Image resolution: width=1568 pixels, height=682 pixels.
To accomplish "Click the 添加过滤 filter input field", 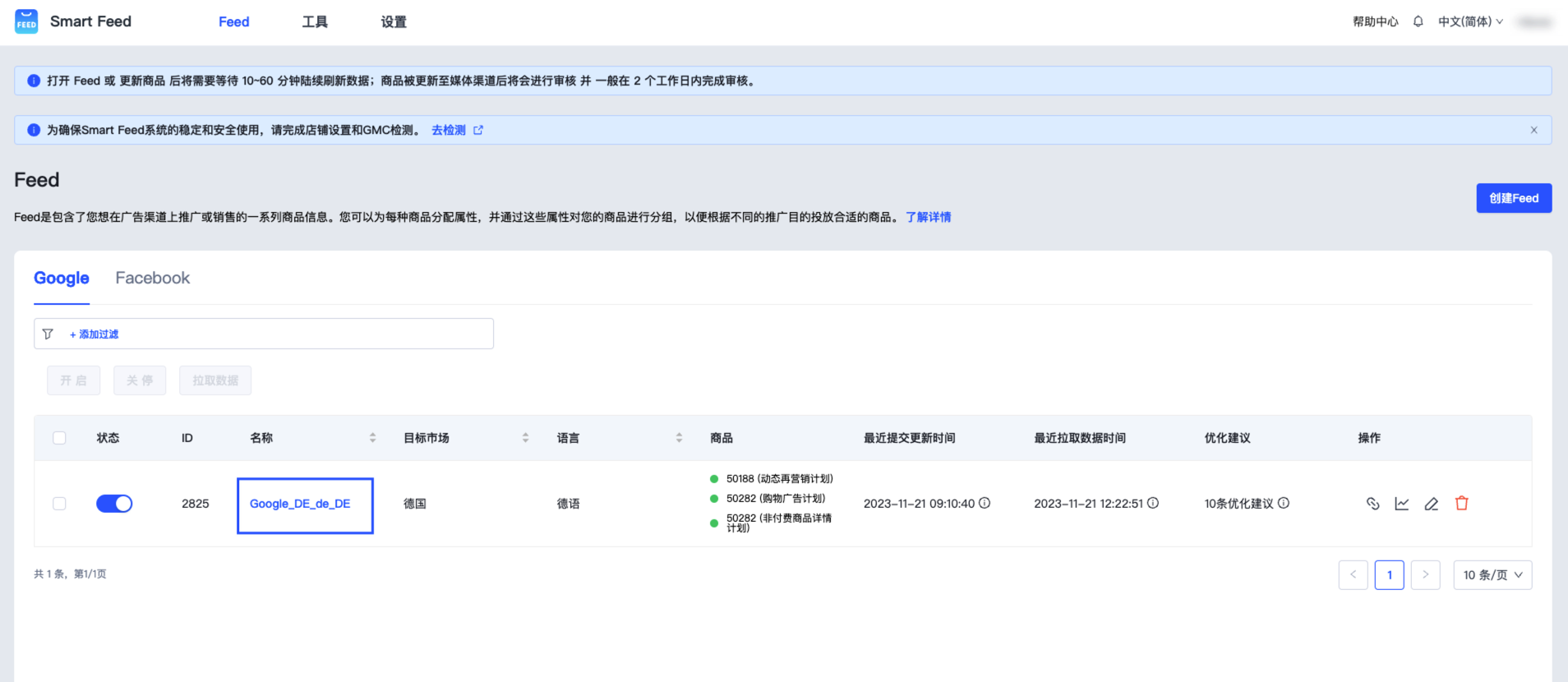I will coord(279,334).
